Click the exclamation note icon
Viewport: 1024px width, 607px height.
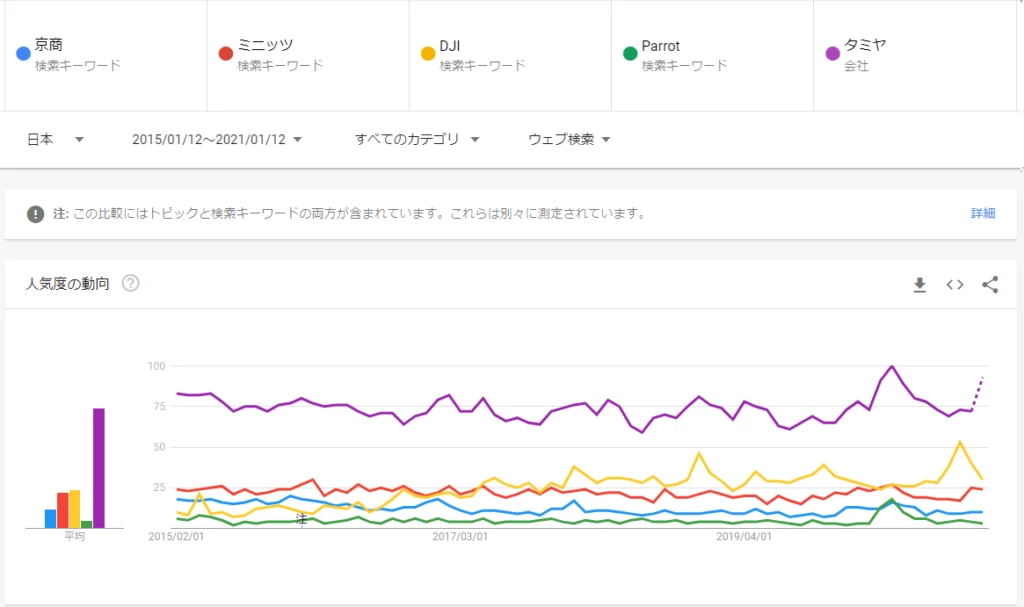tap(35, 214)
